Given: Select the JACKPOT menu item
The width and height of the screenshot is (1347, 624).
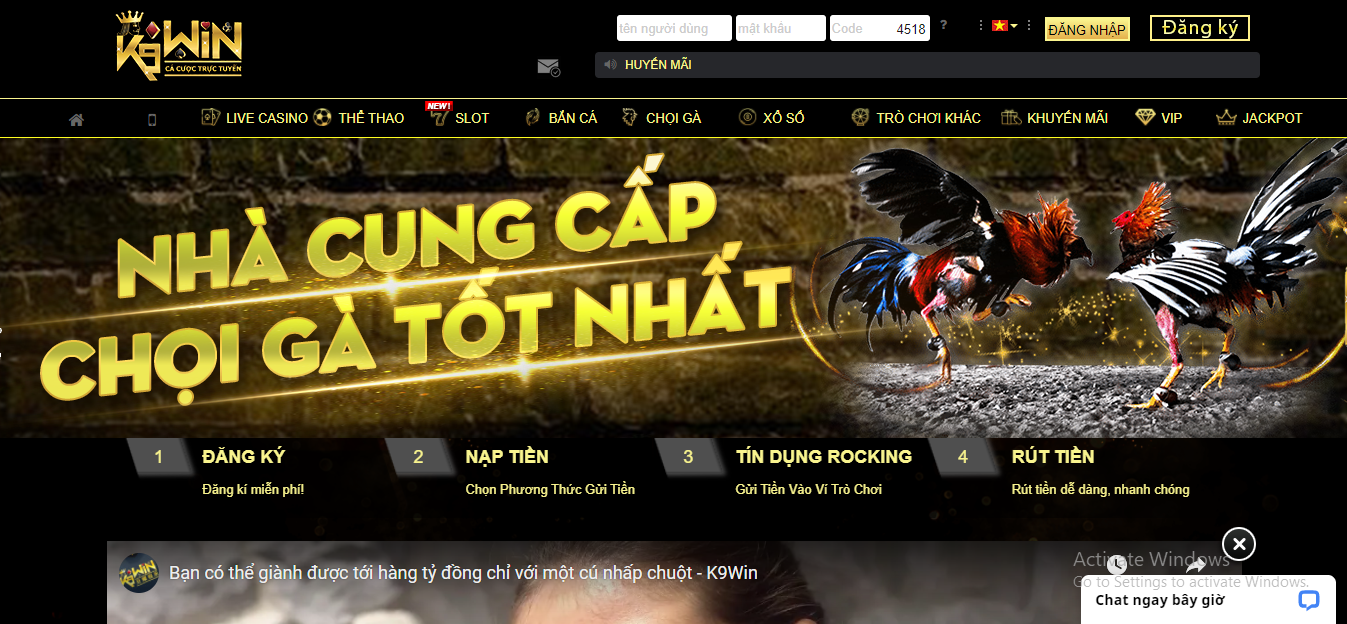Looking at the screenshot, I should click(x=1259, y=118).
